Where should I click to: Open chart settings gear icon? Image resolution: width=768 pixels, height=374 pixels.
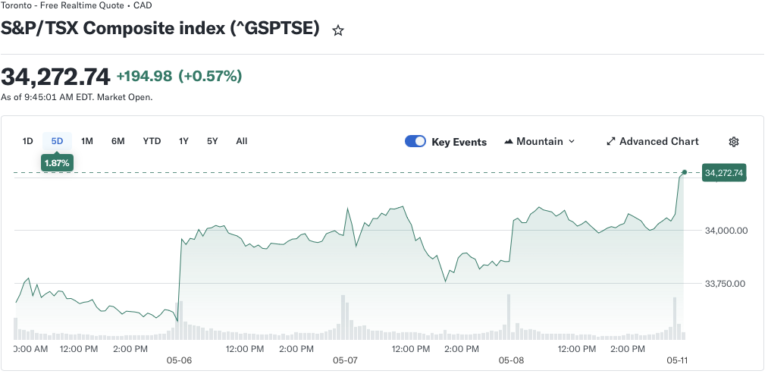point(733,142)
